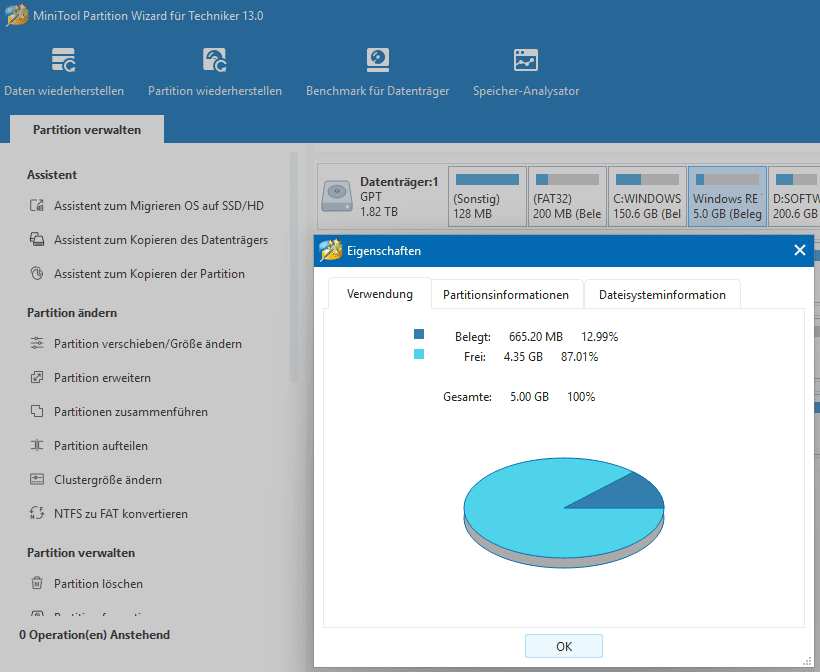Click the light cyan Frei color swatch
The image size is (820, 672).
click(419, 354)
